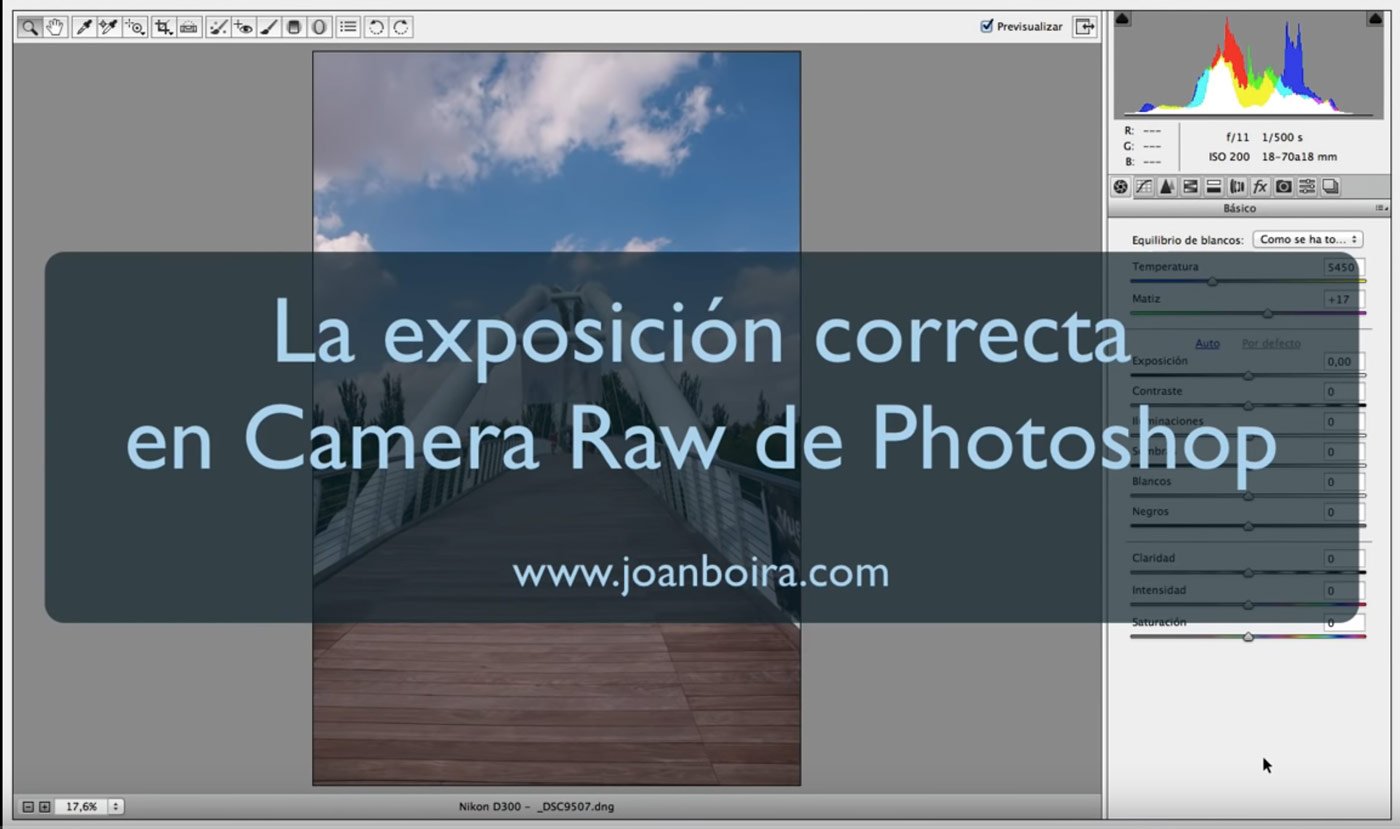The width and height of the screenshot is (1400, 829).
Task: Click the f/11 aperture readout
Action: click(1239, 137)
